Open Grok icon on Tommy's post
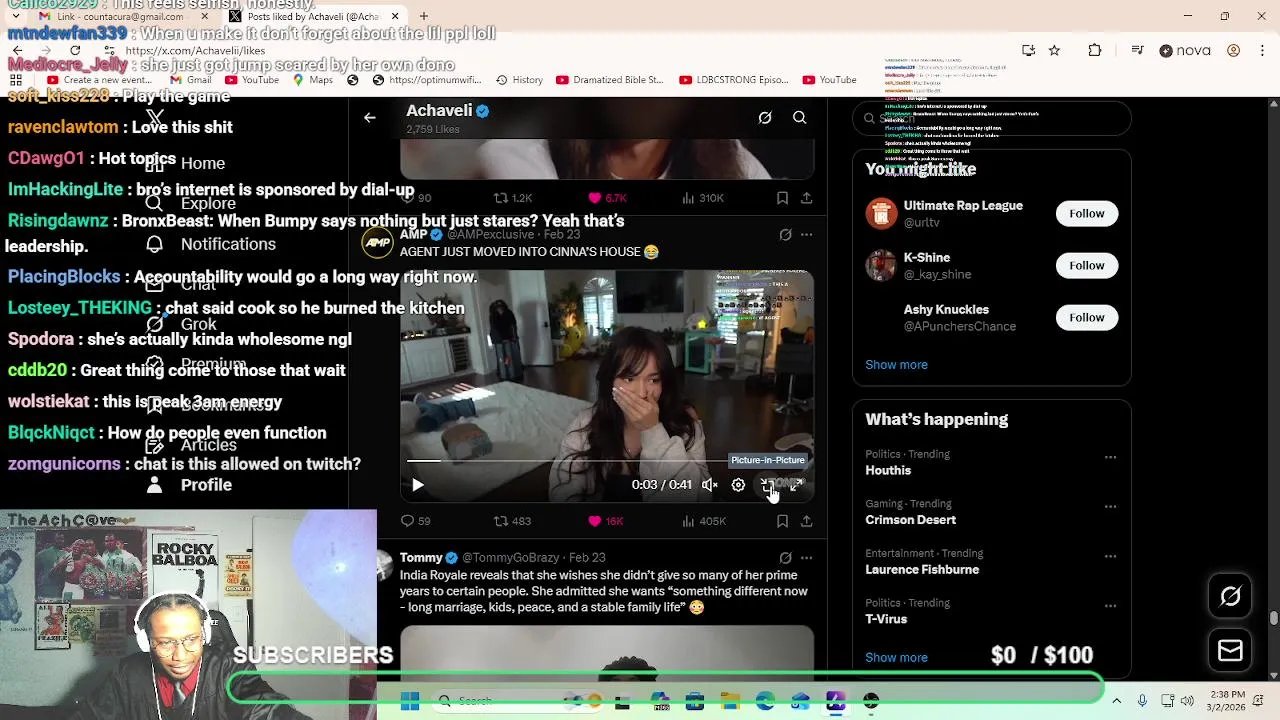Viewport: 1280px width, 720px height. click(785, 558)
